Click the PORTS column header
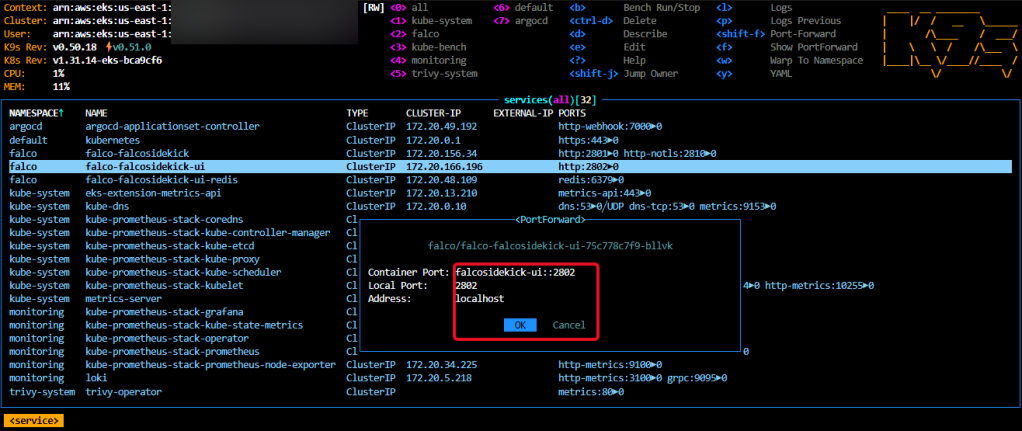1022x431 pixels. pos(572,113)
